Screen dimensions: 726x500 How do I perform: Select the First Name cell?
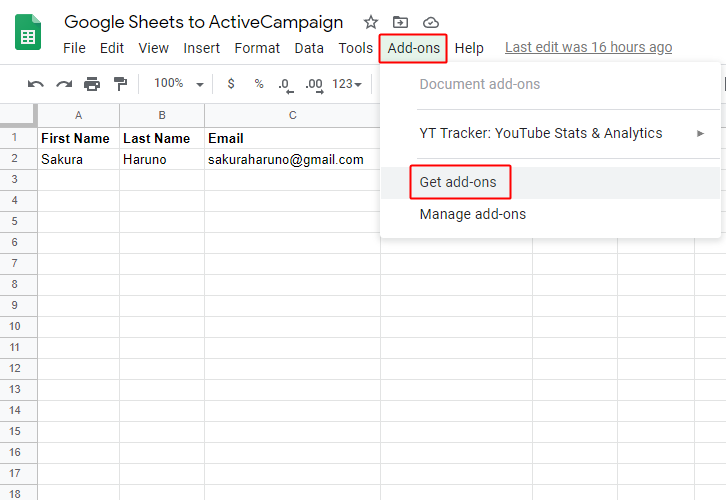[x=79, y=138]
